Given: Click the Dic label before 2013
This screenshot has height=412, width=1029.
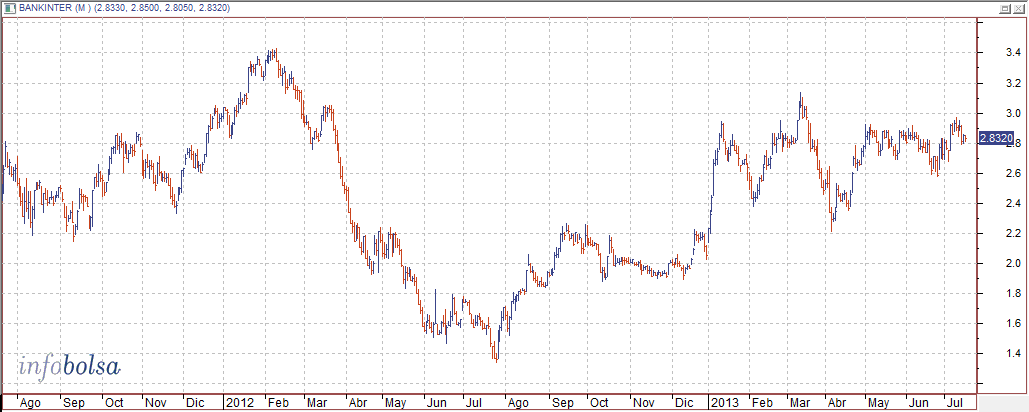Looking at the screenshot, I should point(682,402).
